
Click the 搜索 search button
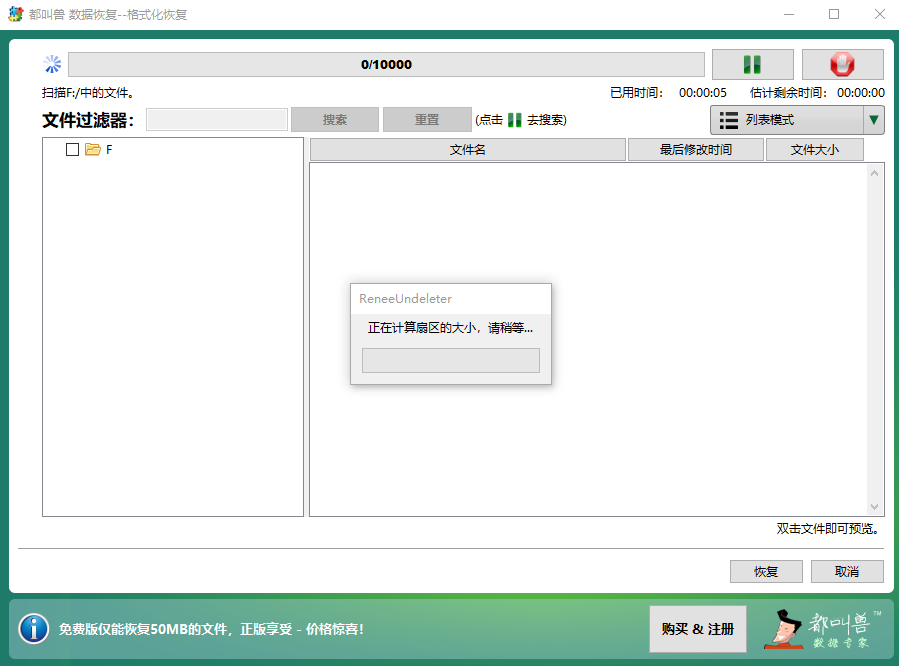point(335,120)
